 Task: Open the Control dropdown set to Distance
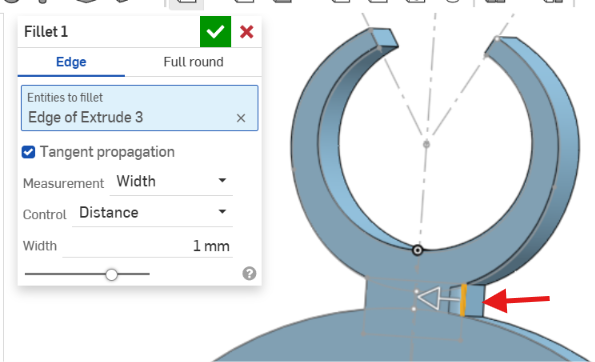152,212
